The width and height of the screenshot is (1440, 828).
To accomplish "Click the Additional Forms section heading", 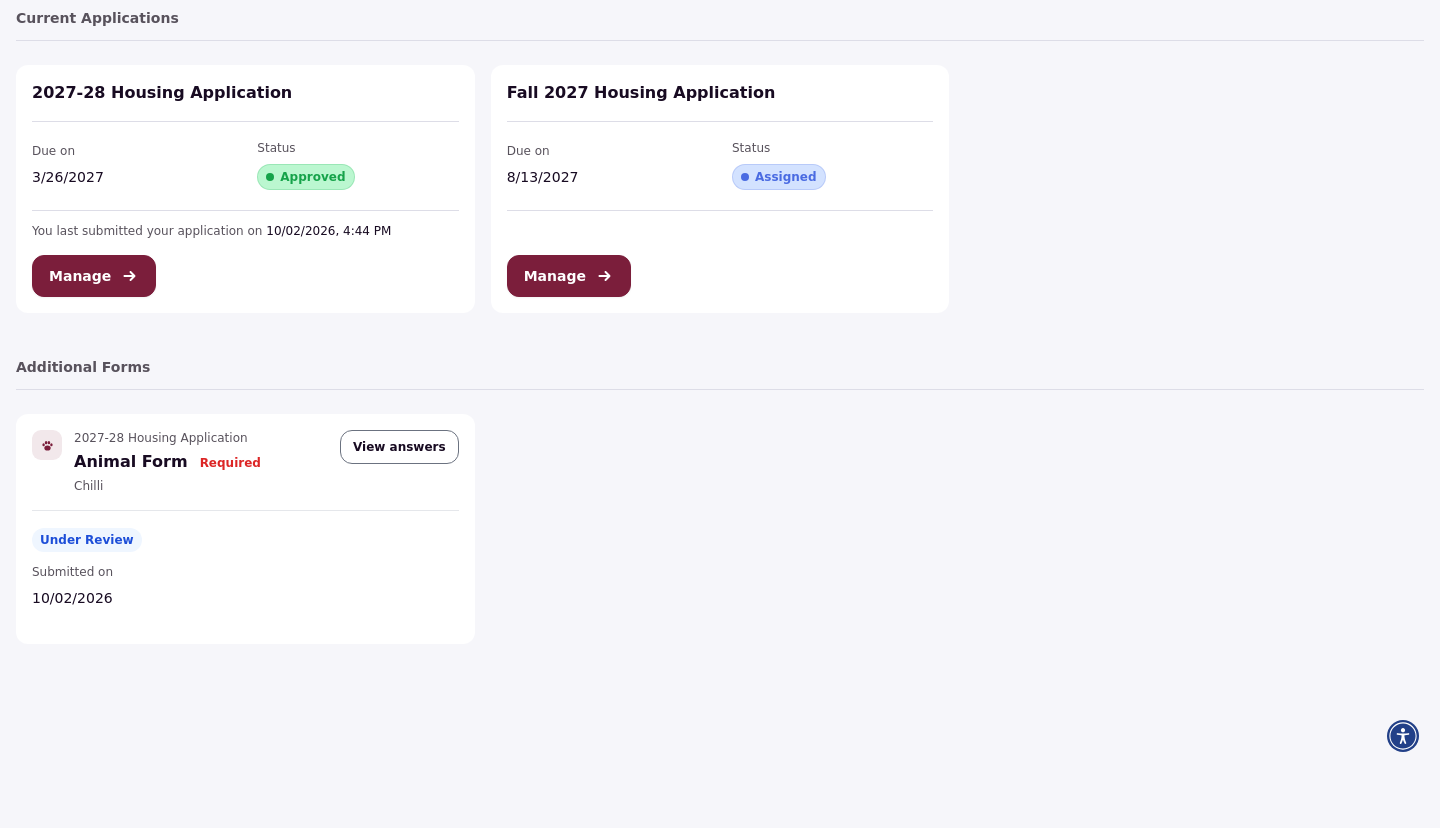I will [83, 367].
